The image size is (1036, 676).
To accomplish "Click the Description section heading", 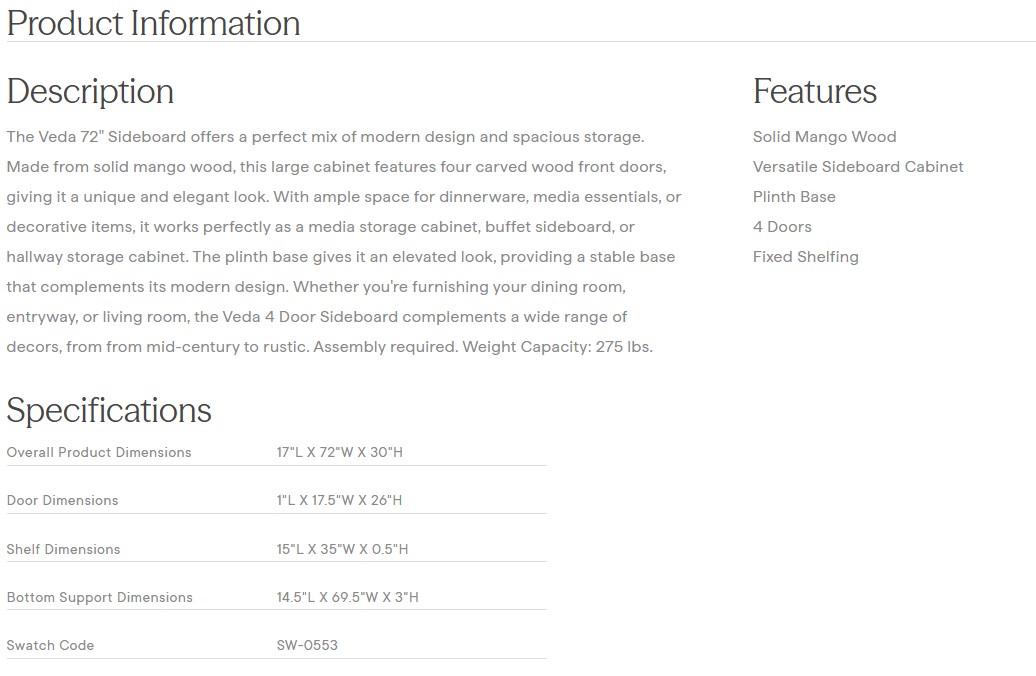I will (x=90, y=91).
